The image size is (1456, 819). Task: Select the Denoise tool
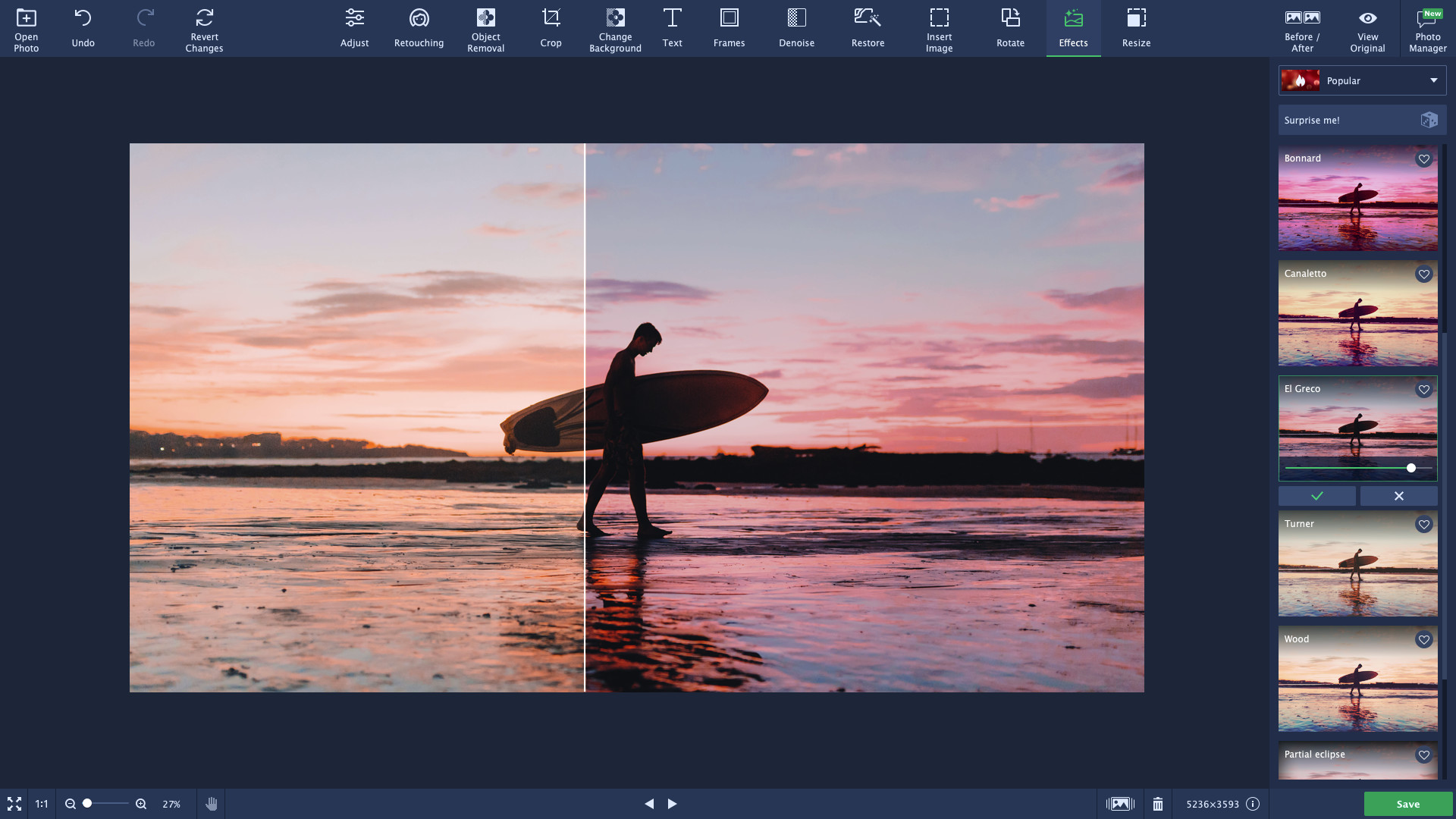click(x=796, y=29)
